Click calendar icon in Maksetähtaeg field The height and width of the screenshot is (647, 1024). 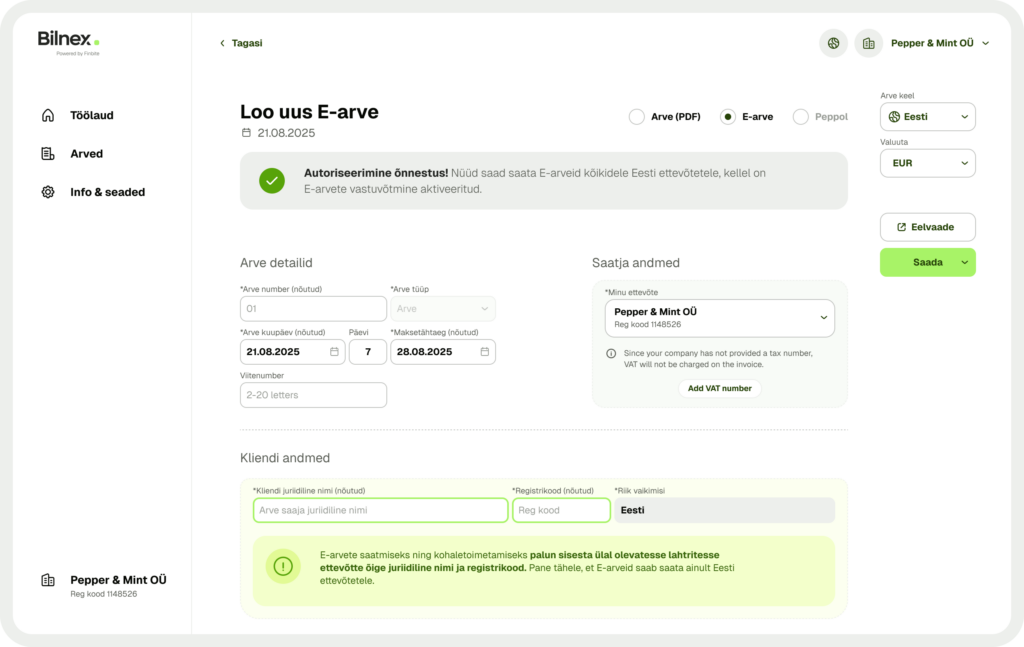(x=484, y=352)
